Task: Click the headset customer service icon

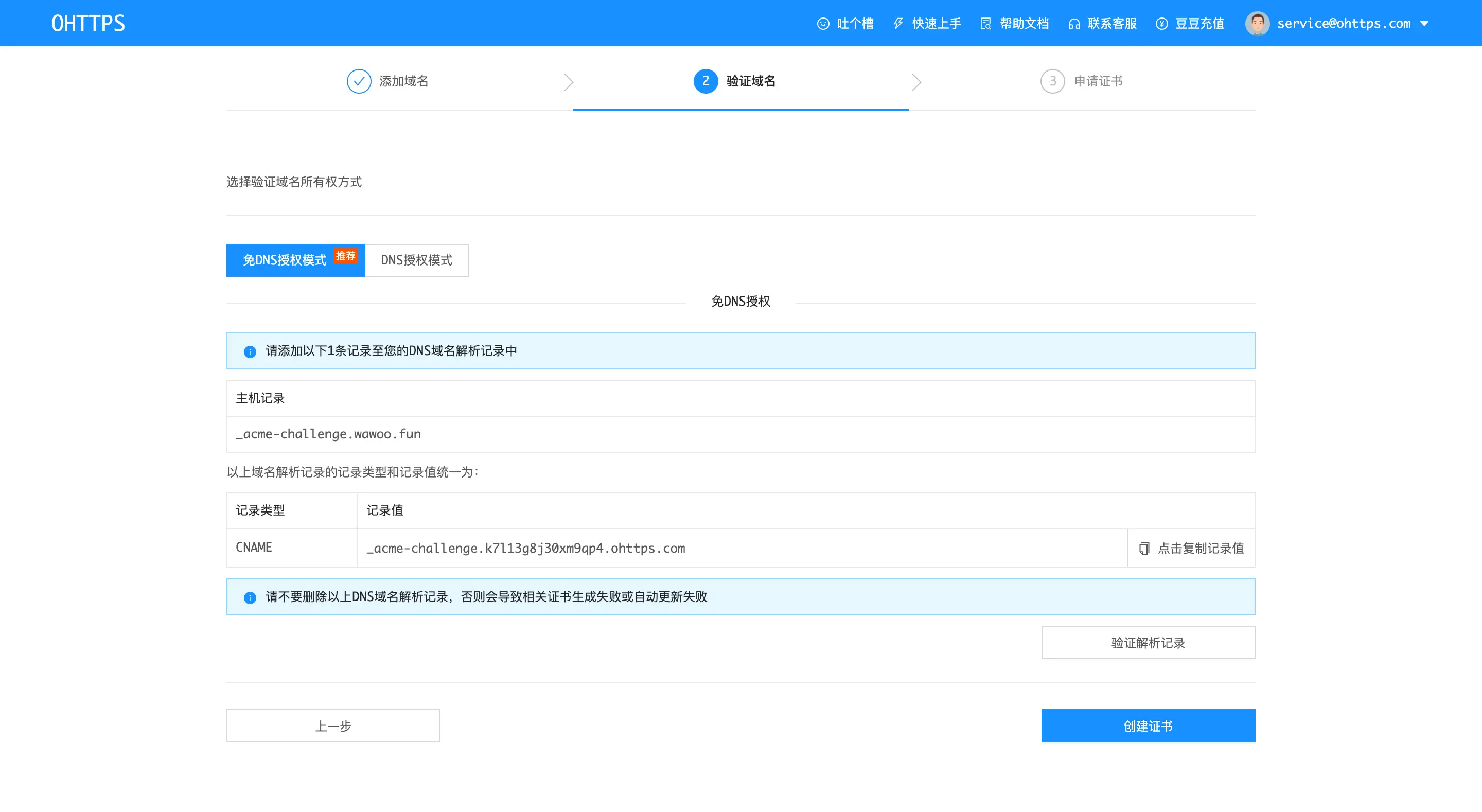Action: pos(1073,24)
